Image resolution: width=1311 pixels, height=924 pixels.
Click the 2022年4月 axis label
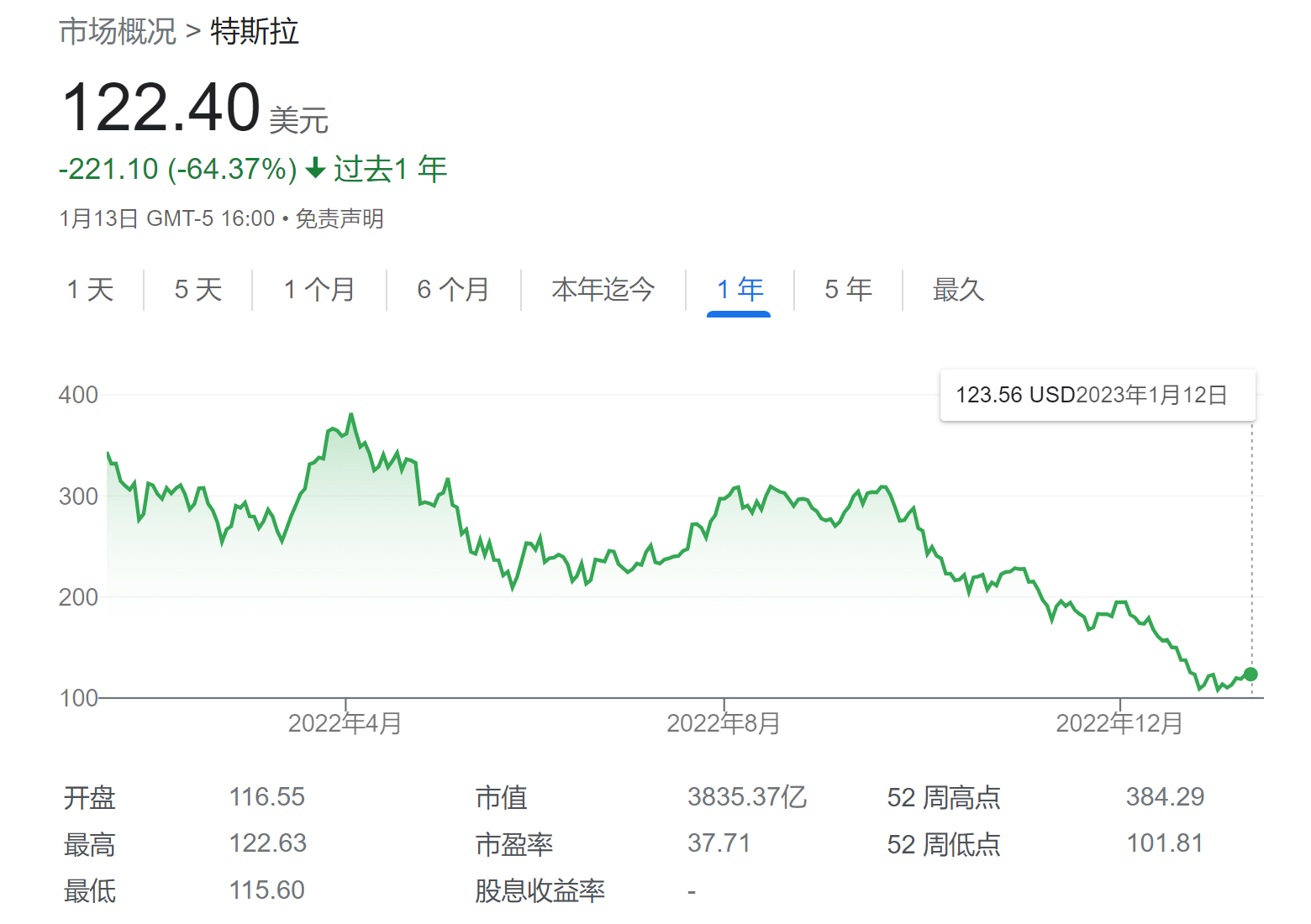[345, 721]
